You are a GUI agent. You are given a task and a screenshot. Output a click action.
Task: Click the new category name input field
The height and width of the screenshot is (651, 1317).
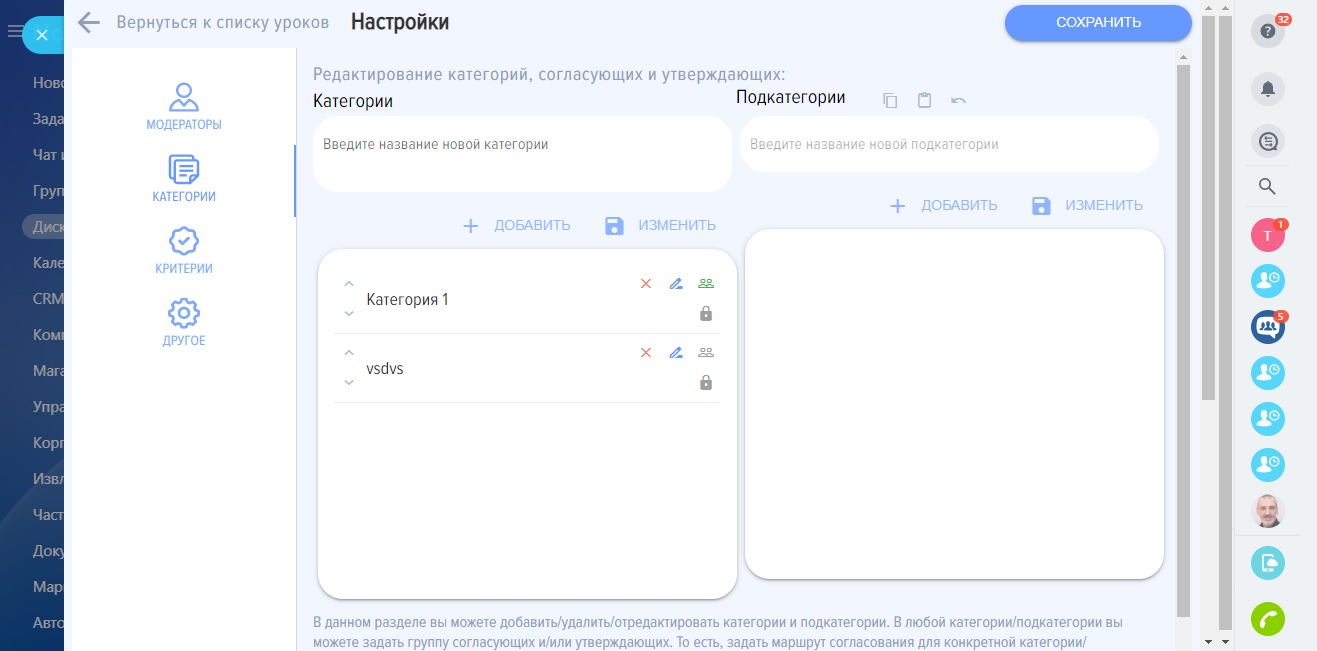(522, 145)
